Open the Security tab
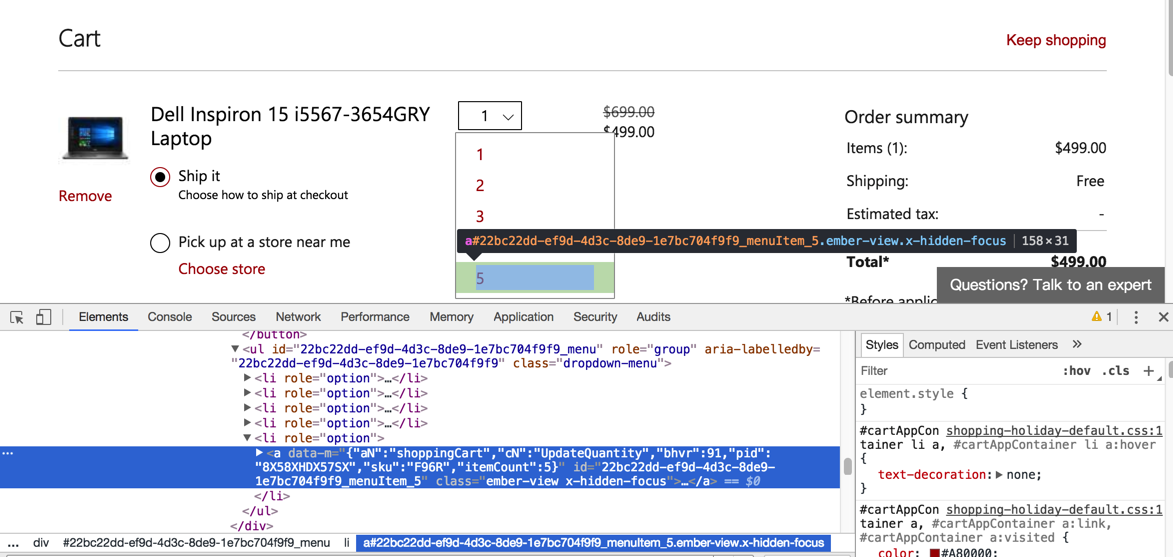The width and height of the screenshot is (1173, 557). coord(595,317)
